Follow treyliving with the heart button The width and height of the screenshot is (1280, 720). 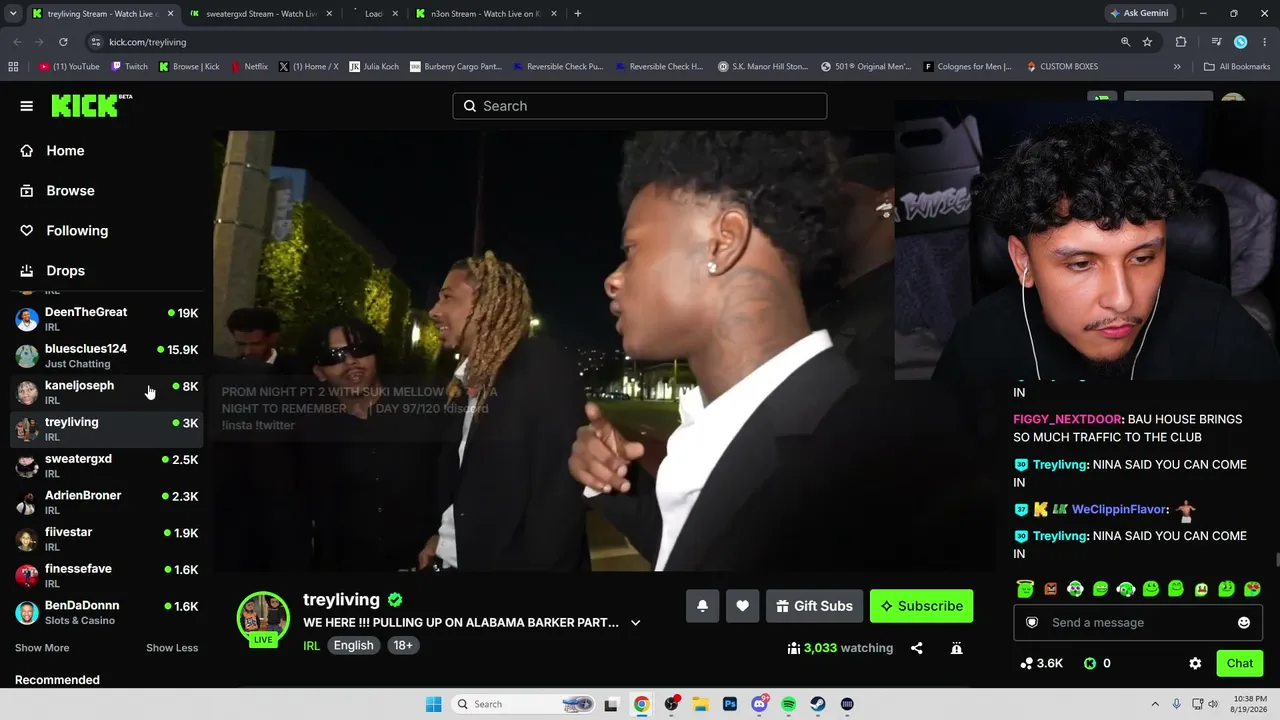[x=742, y=606]
